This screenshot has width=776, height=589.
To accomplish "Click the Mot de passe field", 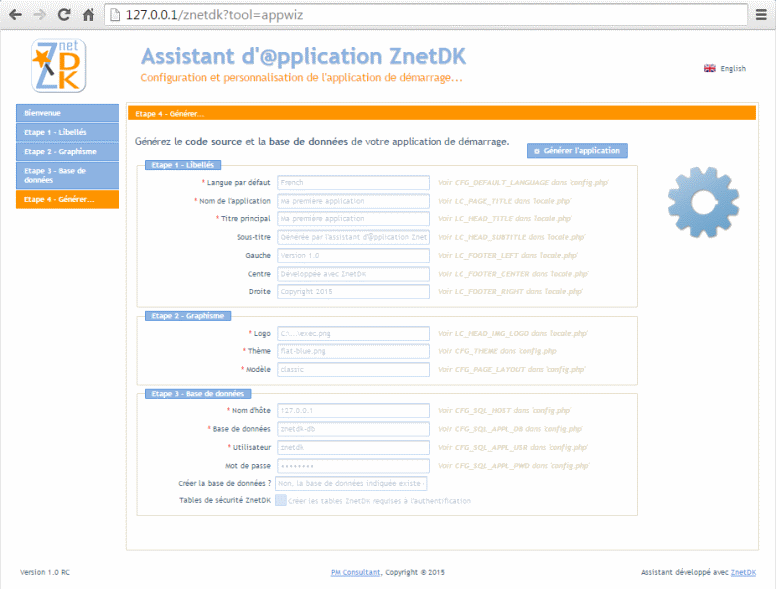I will coord(353,466).
